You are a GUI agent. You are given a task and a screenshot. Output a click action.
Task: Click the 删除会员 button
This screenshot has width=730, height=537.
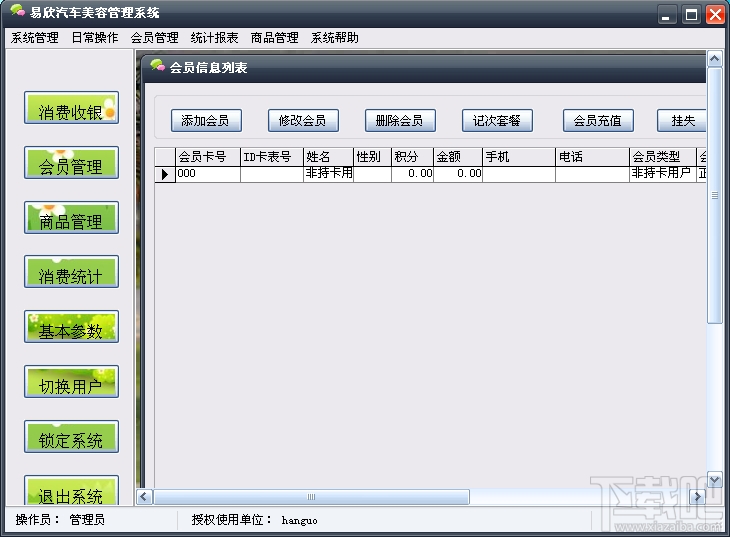point(400,121)
